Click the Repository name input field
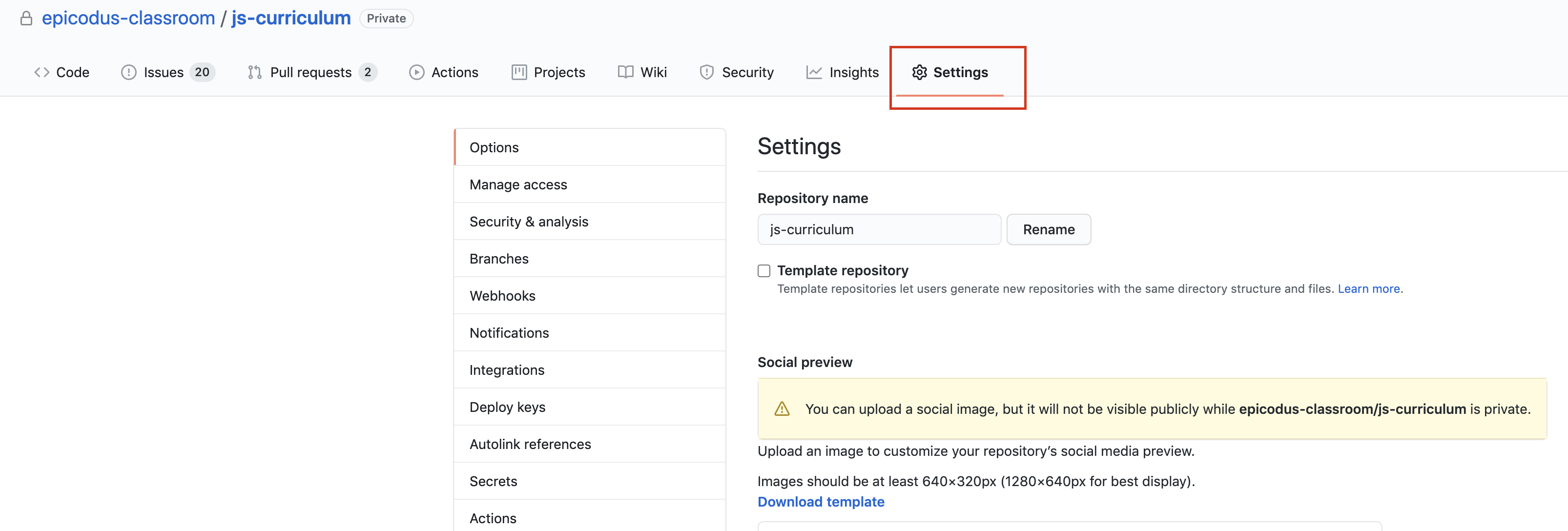 pyautogui.click(x=879, y=229)
